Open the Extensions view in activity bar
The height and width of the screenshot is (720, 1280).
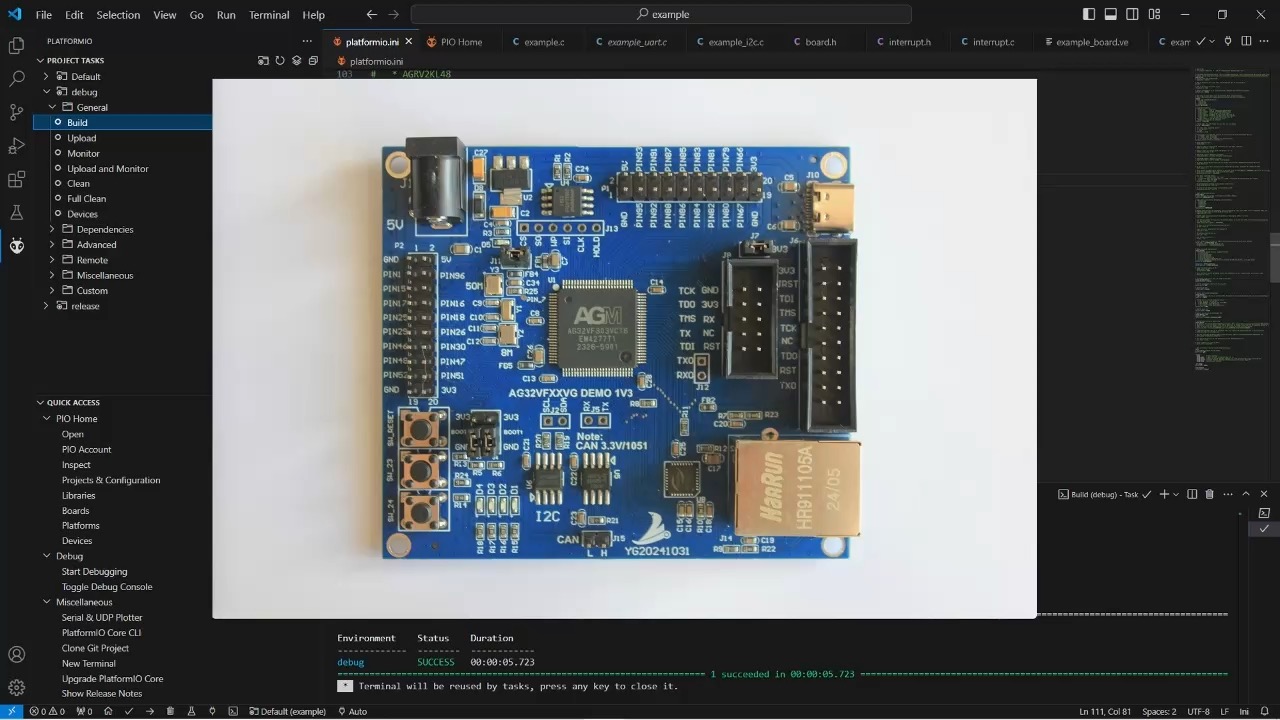tap(16, 179)
